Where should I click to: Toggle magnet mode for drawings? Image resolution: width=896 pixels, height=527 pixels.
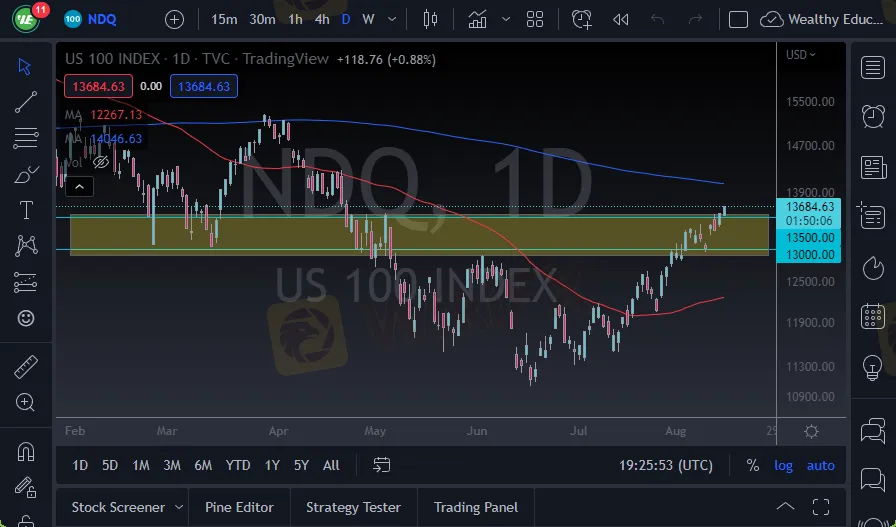pyautogui.click(x=26, y=452)
